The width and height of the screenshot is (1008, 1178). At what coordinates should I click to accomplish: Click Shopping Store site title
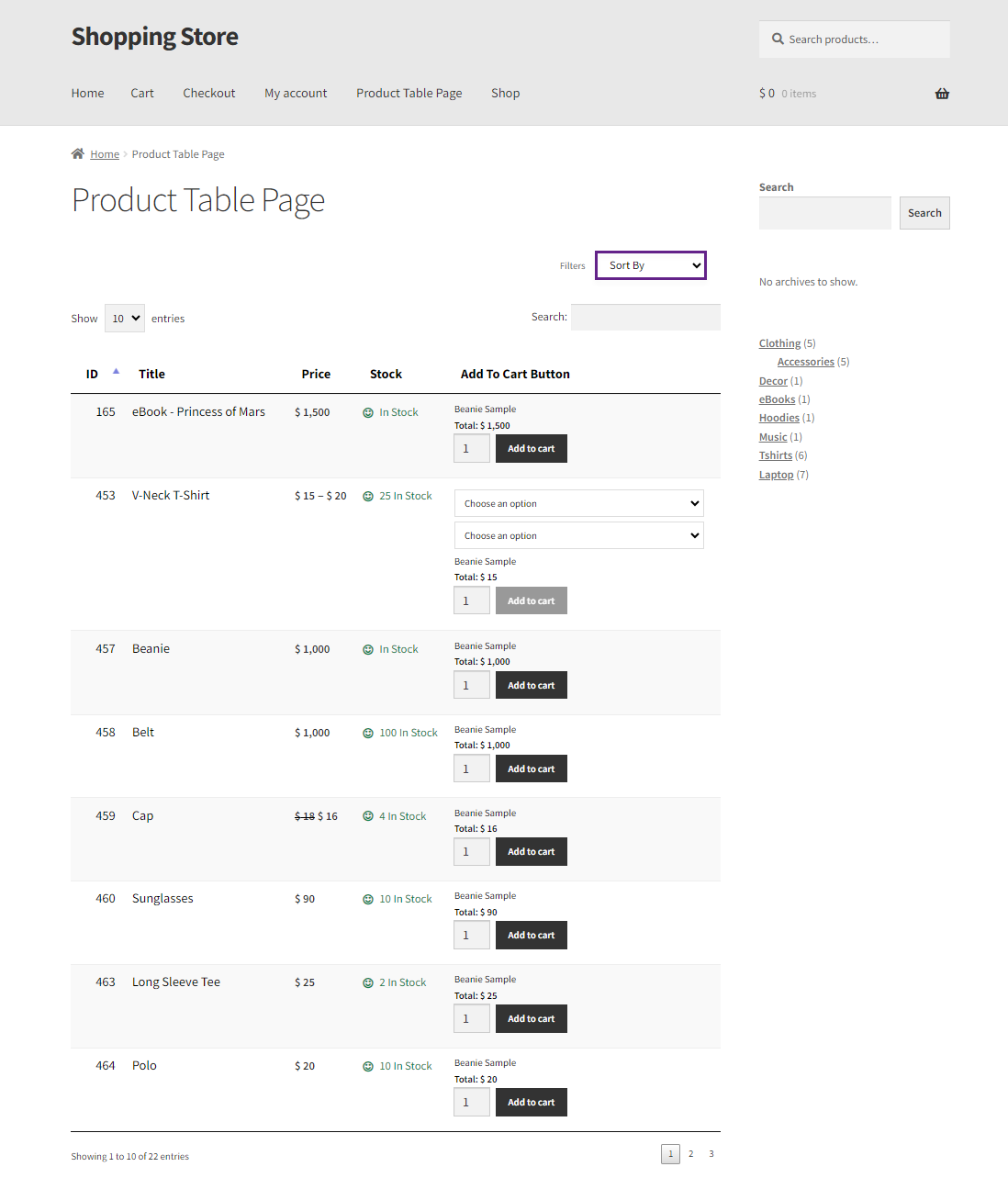[x=155, y=37]
